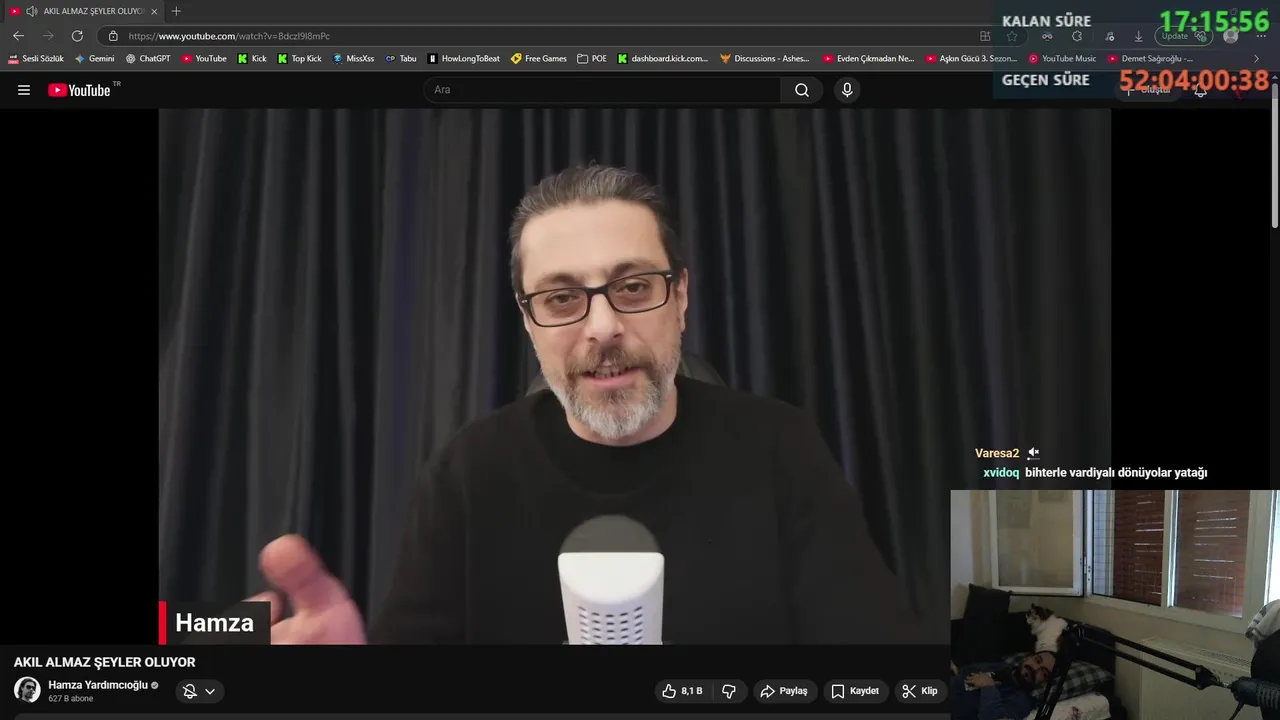Screen dimensions: 1280x720
Task: Toggle the notification bell for Hamza Yardımcıoğlu
Action: (189, 691)
